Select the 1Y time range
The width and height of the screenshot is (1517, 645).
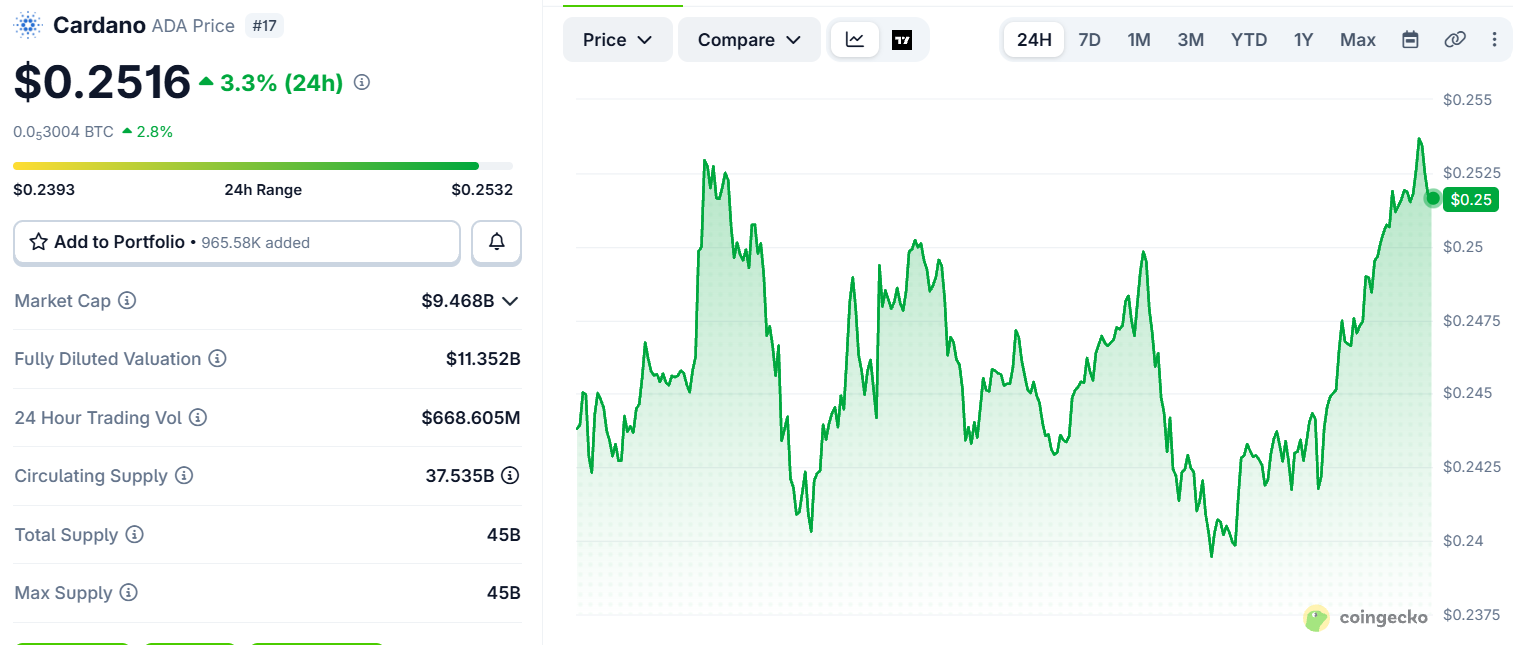click(1303, 40)
